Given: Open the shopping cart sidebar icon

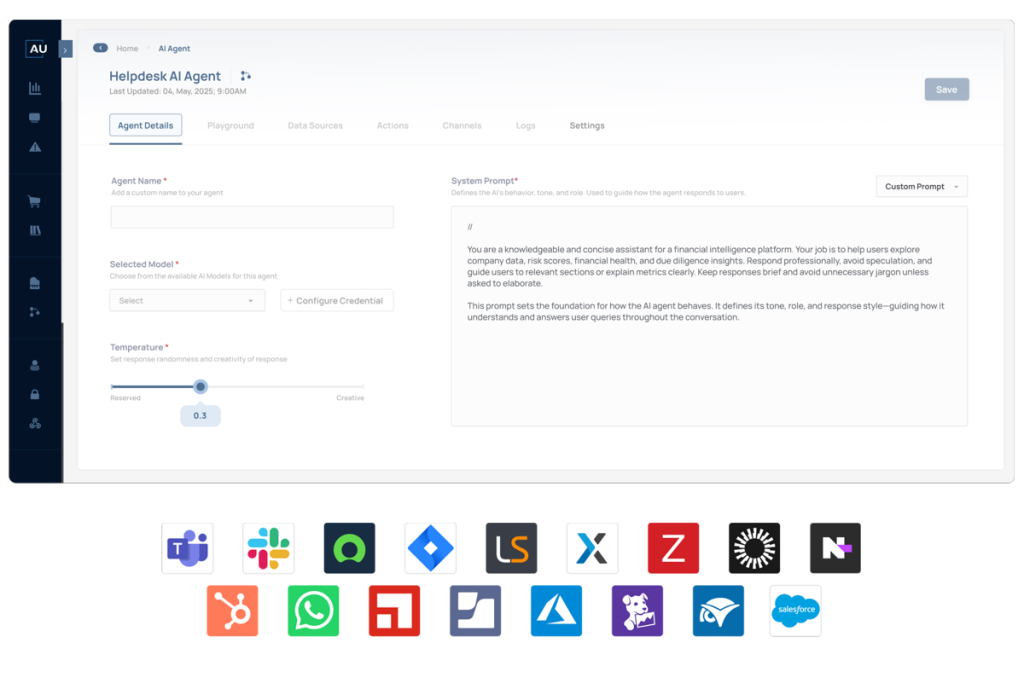Looking at the screenshot, I should coord(35,201).
